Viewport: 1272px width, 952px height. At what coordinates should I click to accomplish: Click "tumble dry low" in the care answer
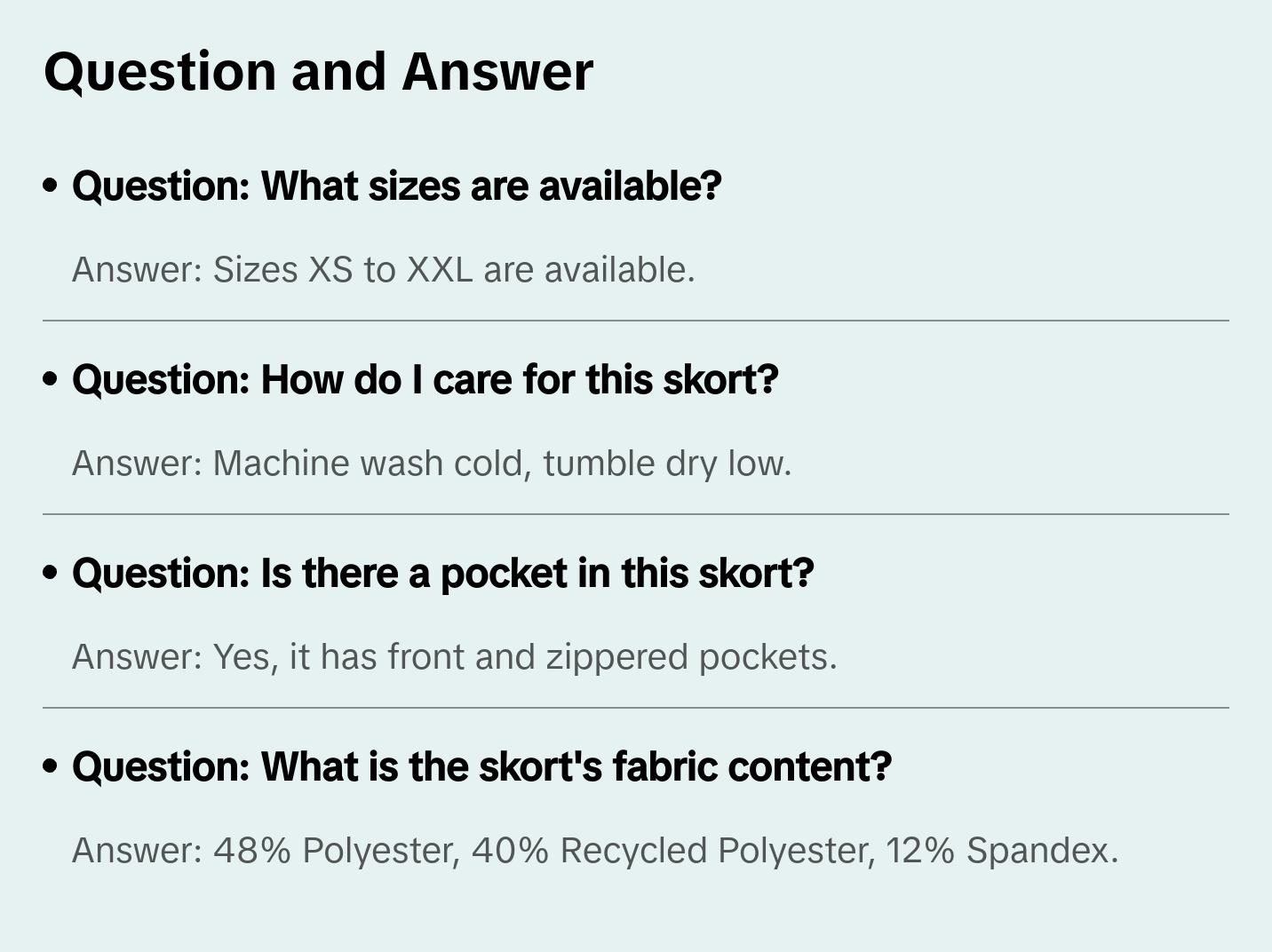[666, 464]
